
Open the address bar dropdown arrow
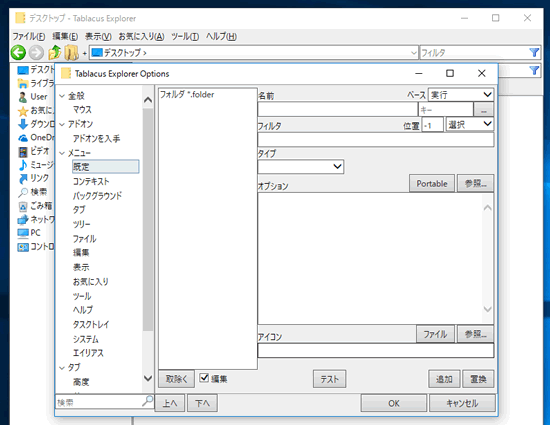(414, 53)
